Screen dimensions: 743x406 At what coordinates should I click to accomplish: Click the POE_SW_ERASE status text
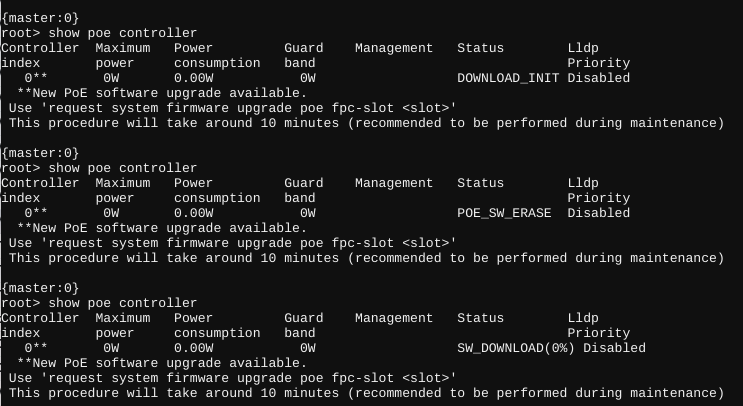tap(504, 213)
